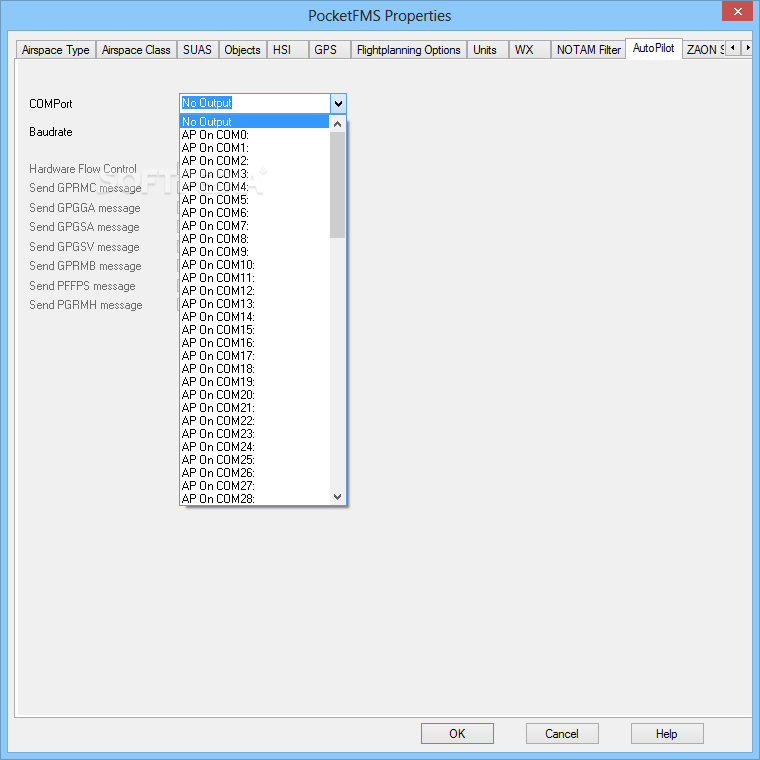Go to the Objects tab
The width and height of the screenshot is (760, 760).
click(242, 50)
